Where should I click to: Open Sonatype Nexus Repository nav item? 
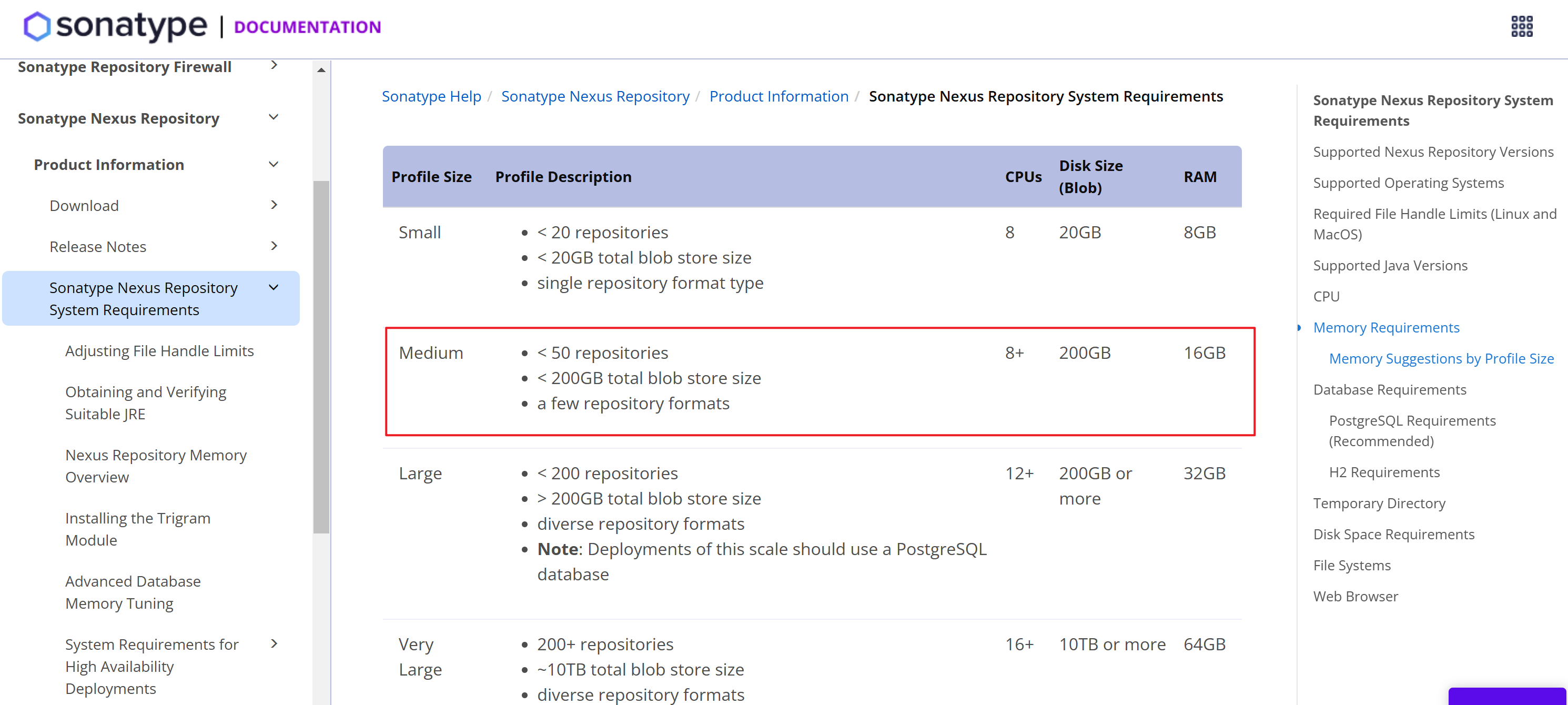point(119,118)
